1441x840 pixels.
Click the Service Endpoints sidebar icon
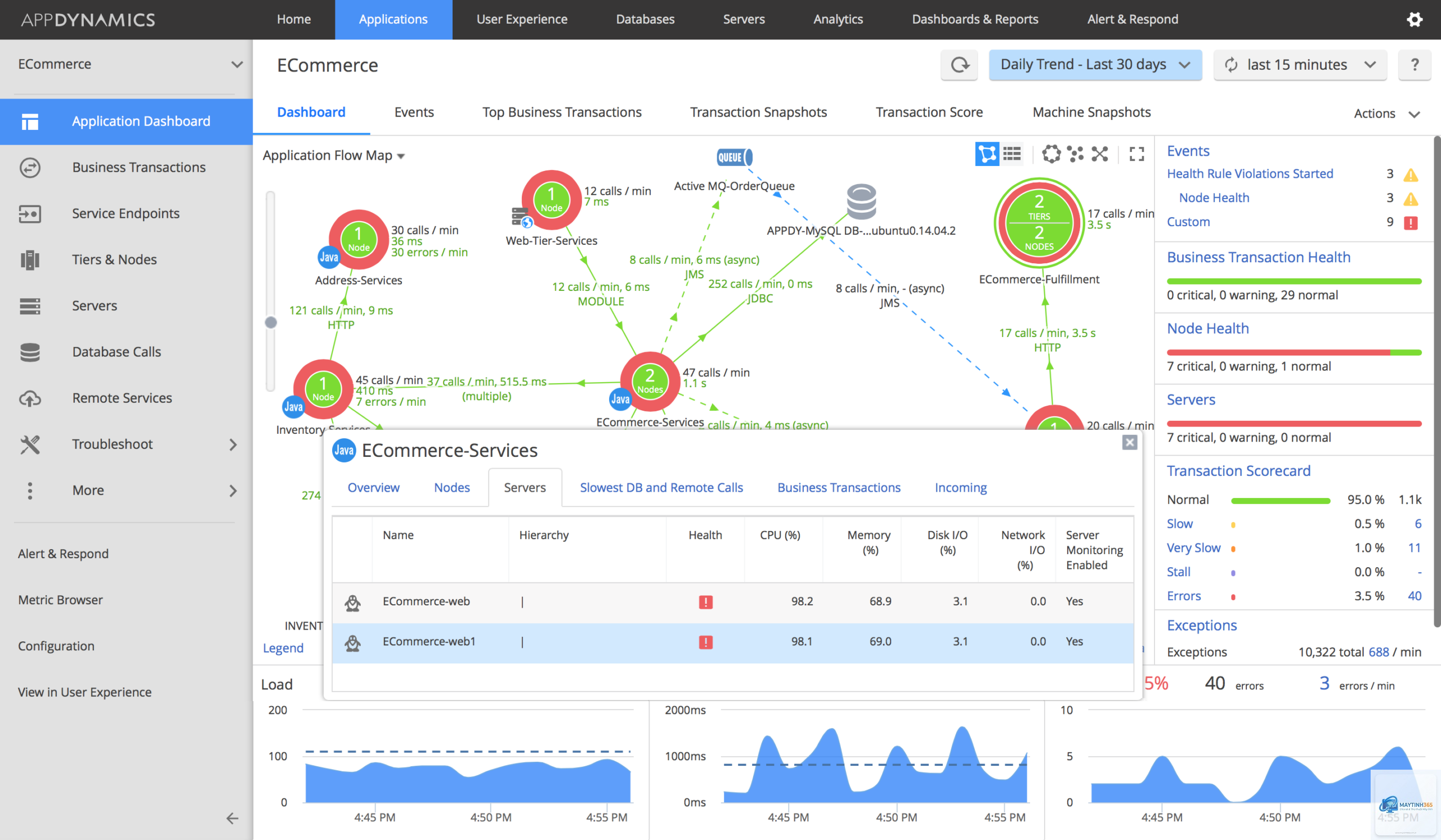click(x=30, y=214)
